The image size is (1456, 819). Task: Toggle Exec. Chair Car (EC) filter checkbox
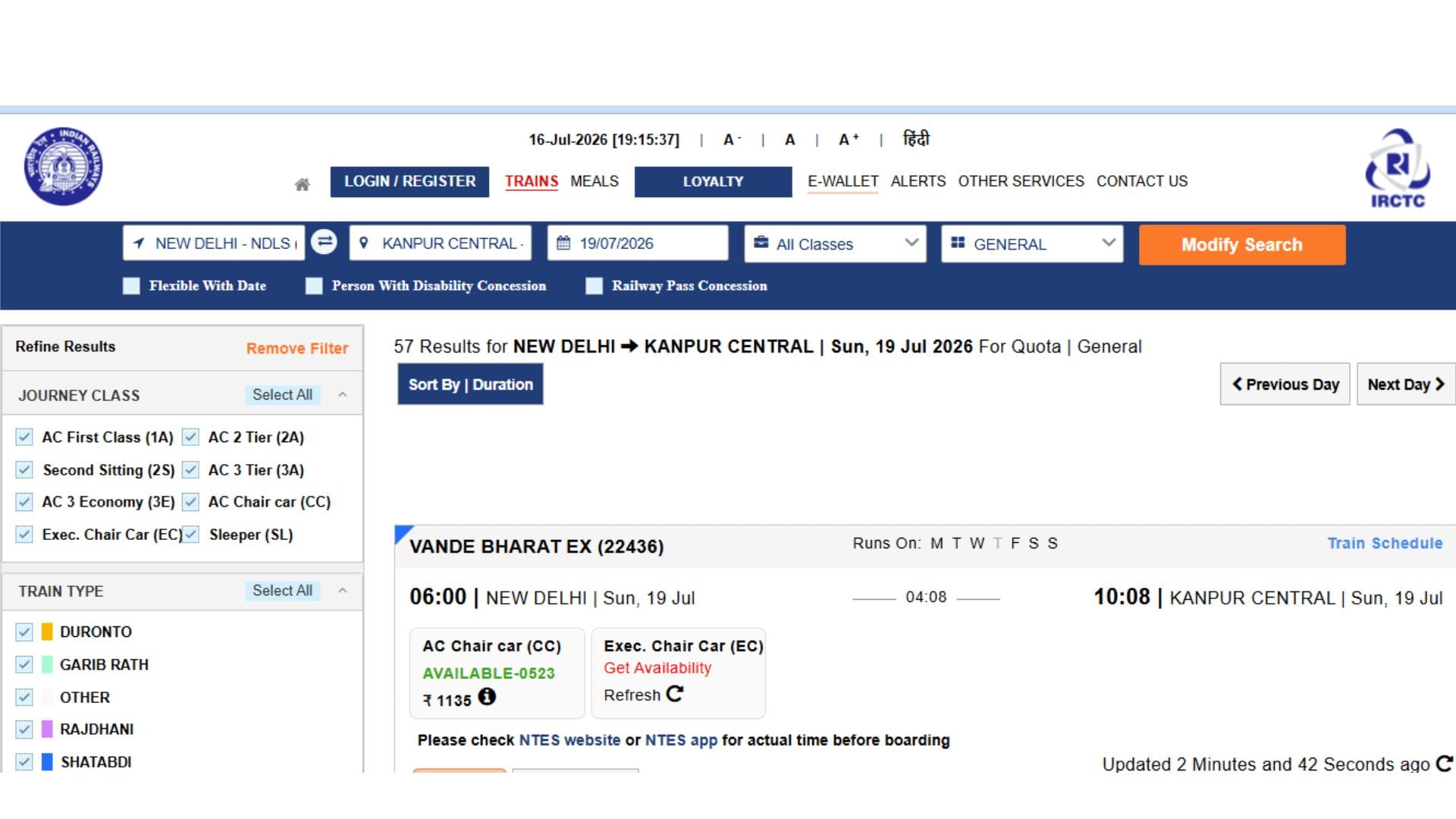pyautogui.click(x=24, y=534)
